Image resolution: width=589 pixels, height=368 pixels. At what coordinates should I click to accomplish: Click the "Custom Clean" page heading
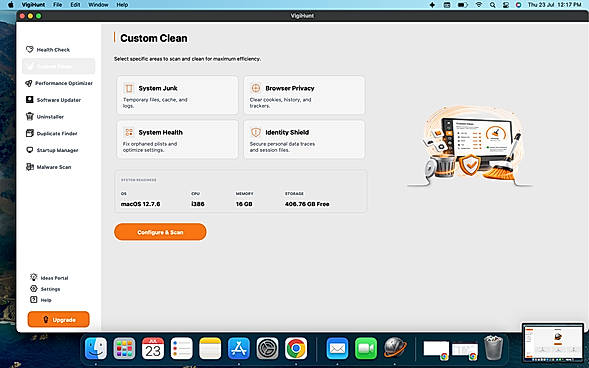(x=154, y=38)
